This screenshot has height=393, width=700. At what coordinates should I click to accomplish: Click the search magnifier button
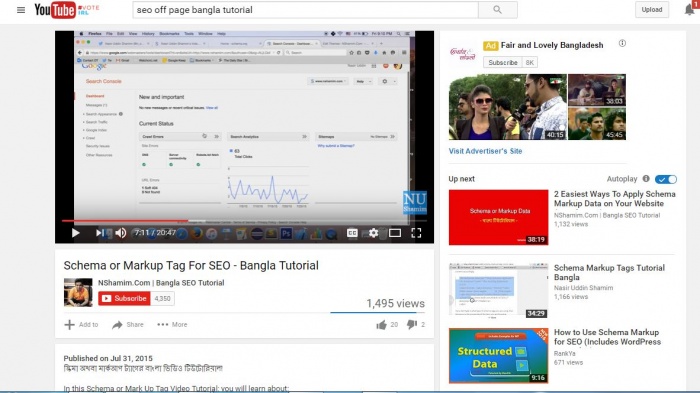coord(497,10)
